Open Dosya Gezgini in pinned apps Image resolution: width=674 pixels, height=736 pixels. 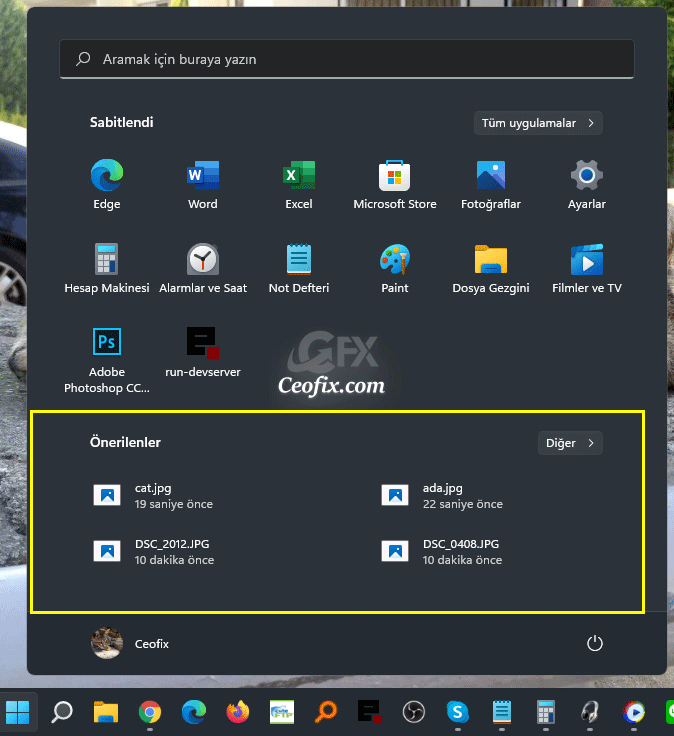pos(491,269)
